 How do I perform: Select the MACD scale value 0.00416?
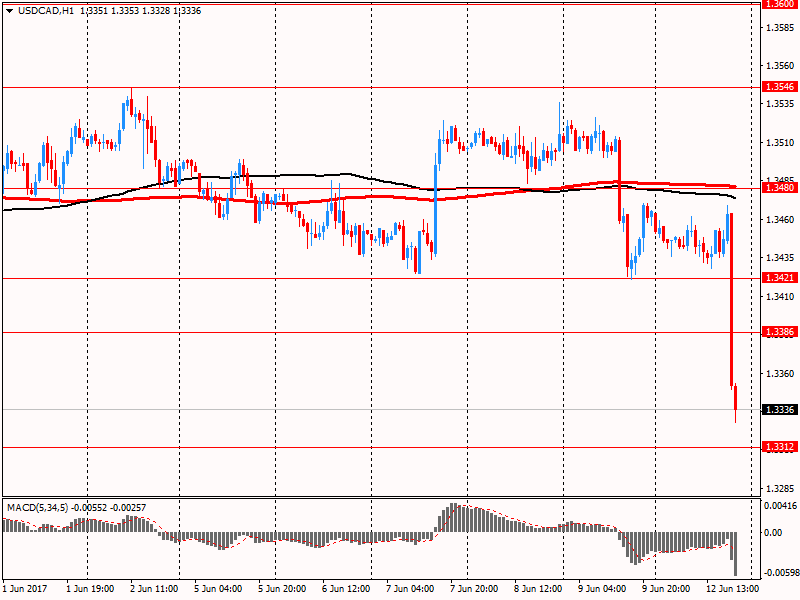[781, 506]
